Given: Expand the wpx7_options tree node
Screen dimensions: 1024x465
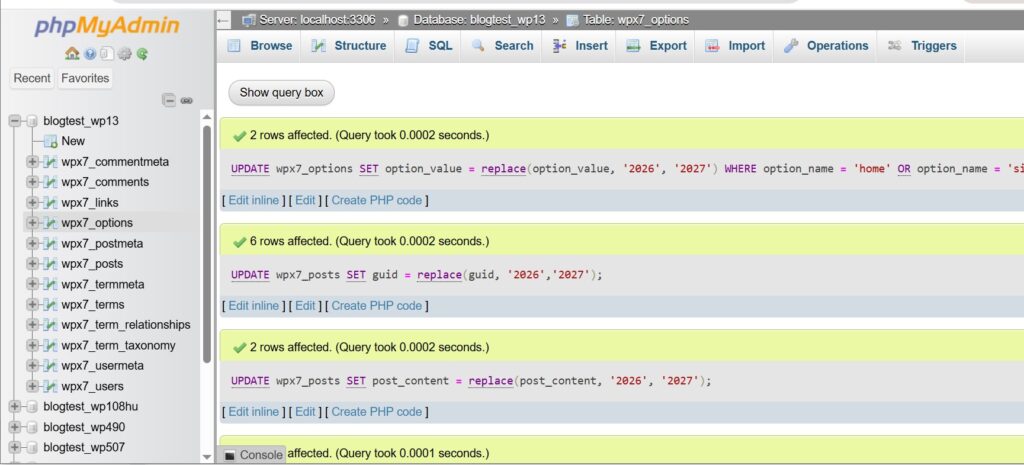Looking at the screenshot, I should click(32, 223).
